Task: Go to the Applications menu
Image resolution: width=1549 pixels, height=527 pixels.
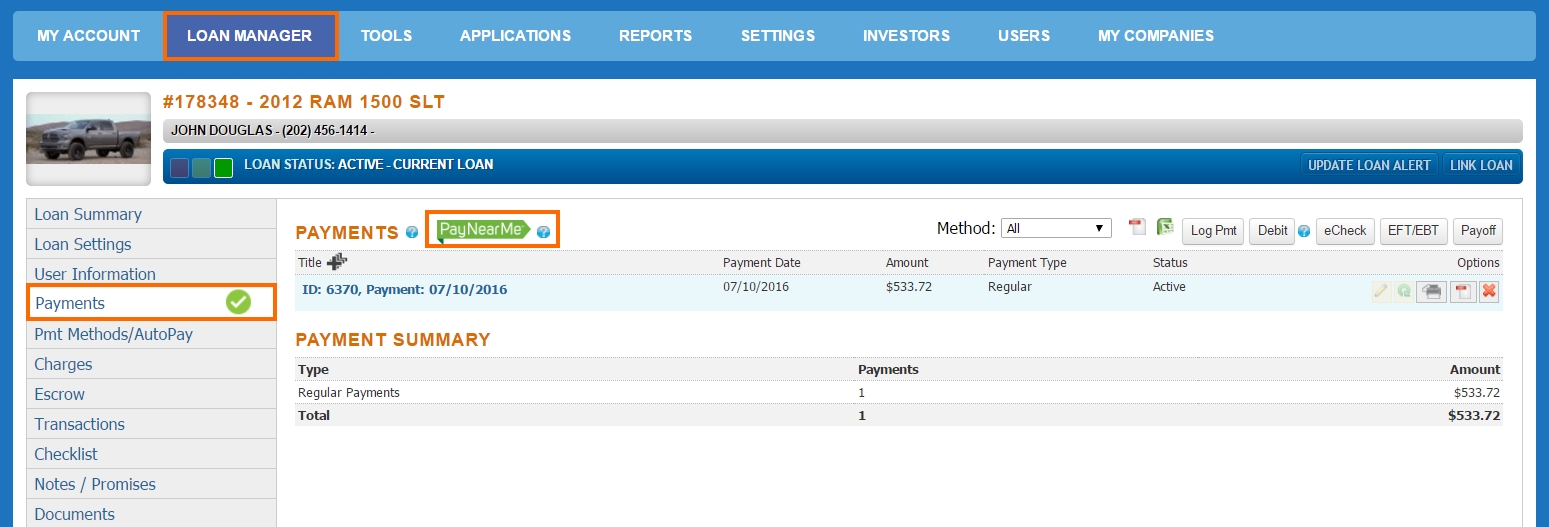Action: [x=515, y=36]
